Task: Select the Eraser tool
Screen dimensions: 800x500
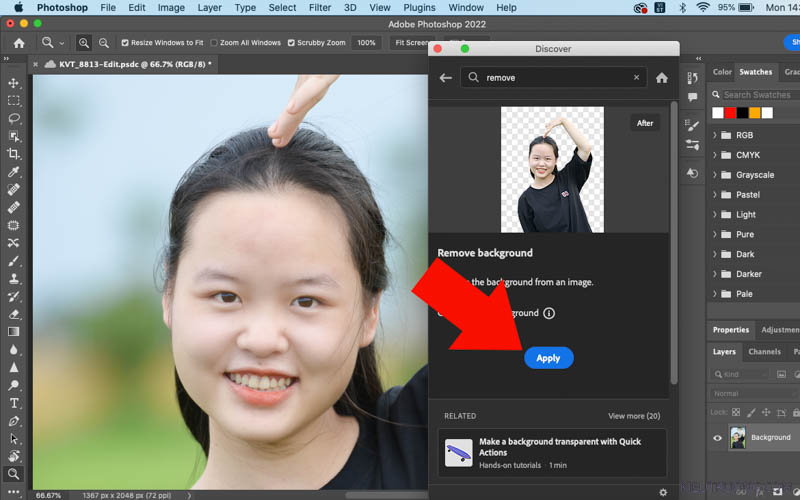Action: coord(14,314)
